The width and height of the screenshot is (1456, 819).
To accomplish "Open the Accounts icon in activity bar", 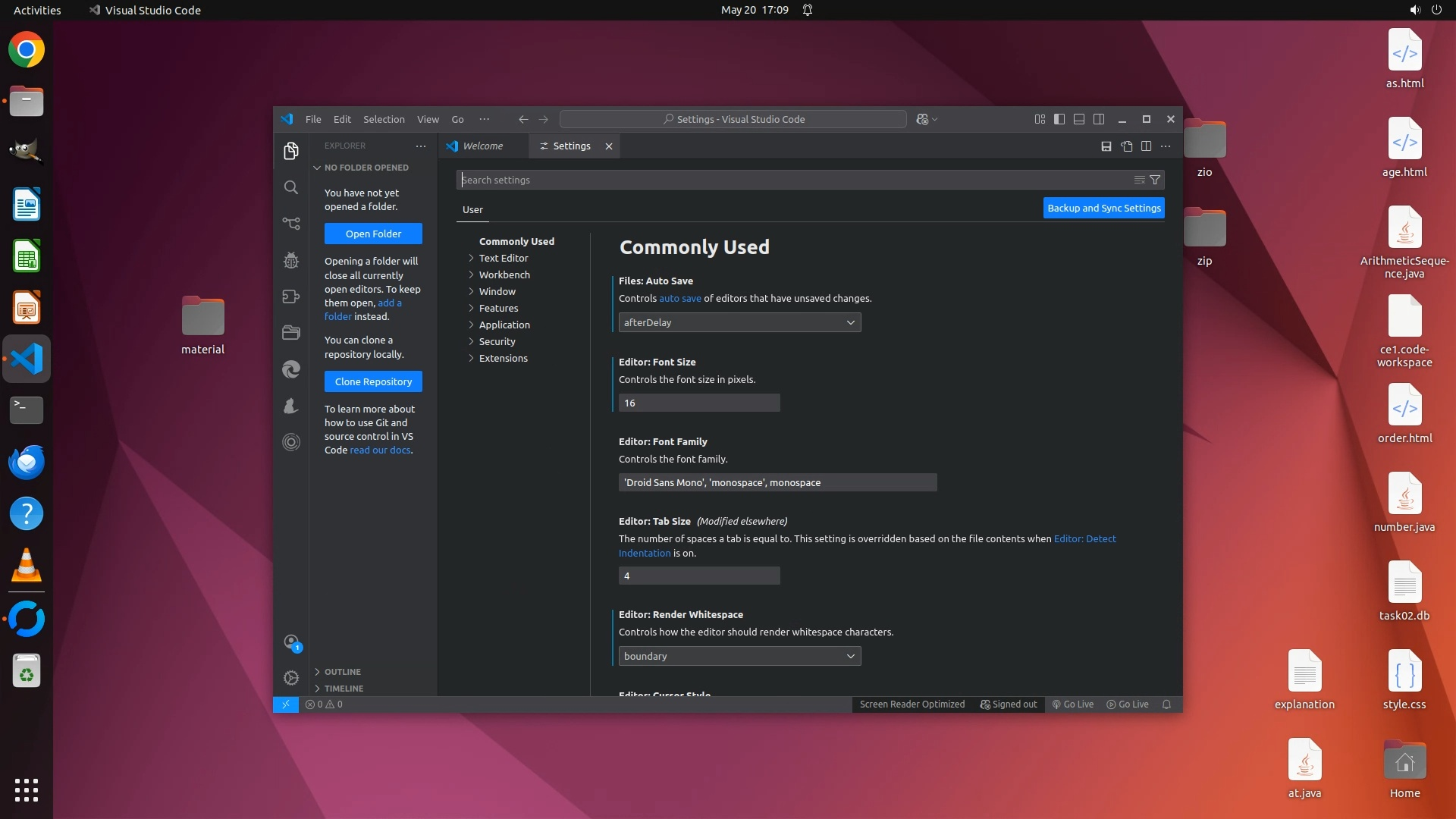I will tap(291, 642).
